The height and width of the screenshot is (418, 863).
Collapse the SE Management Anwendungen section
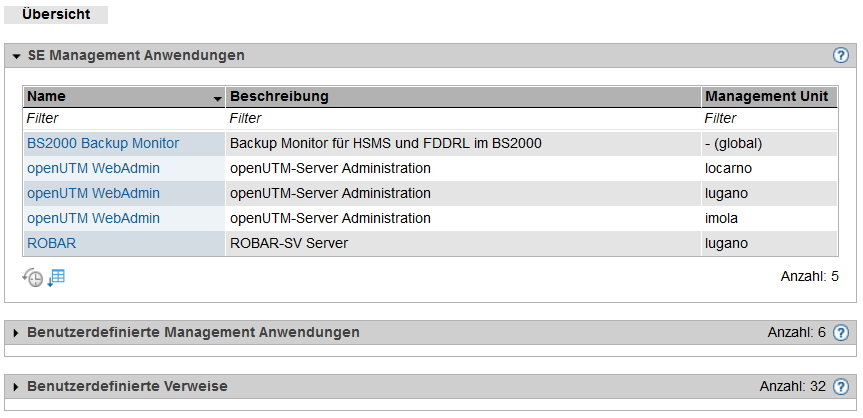coord(16,56)
